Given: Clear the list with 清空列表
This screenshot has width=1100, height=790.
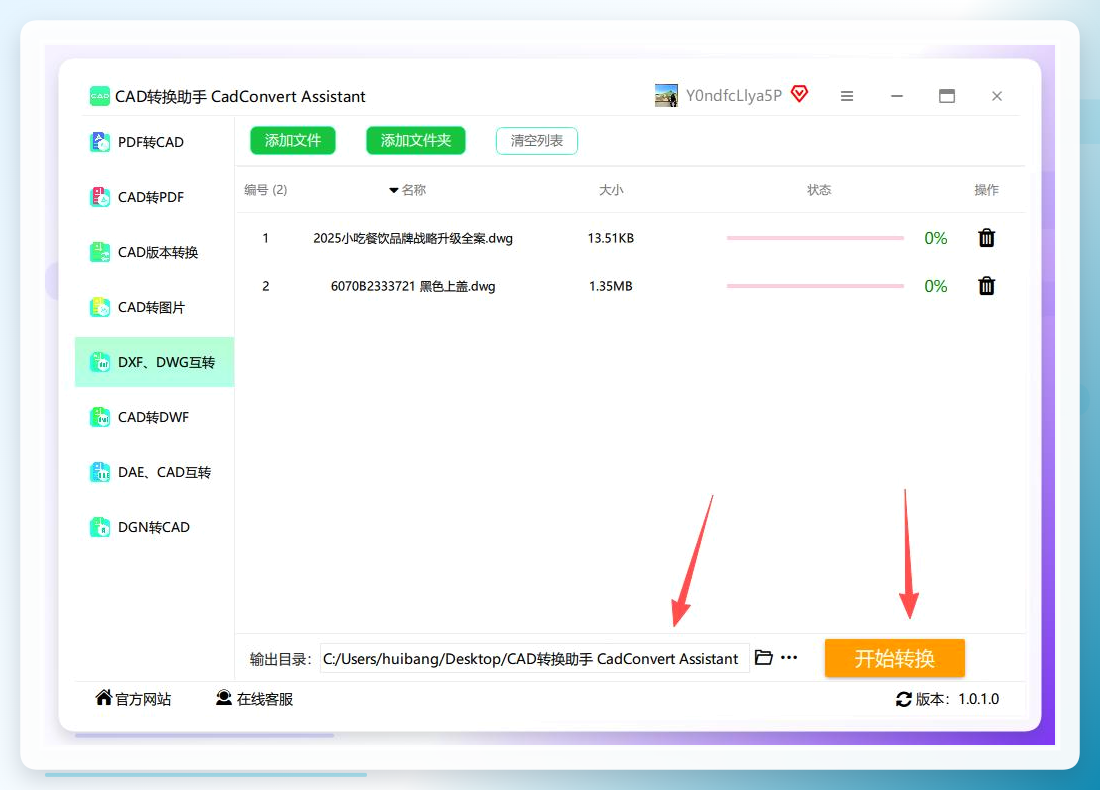Looking at the screenshot, I should (x=537, y=140).
